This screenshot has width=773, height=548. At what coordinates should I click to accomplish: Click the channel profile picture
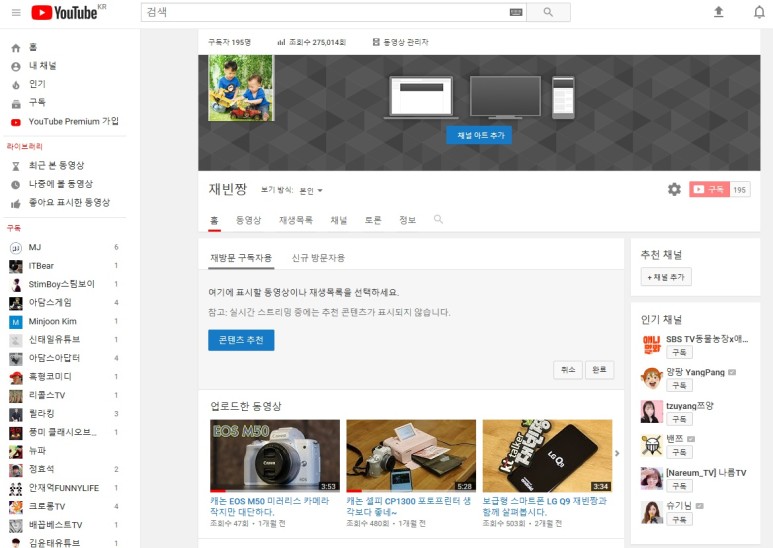tap(241, 88)
